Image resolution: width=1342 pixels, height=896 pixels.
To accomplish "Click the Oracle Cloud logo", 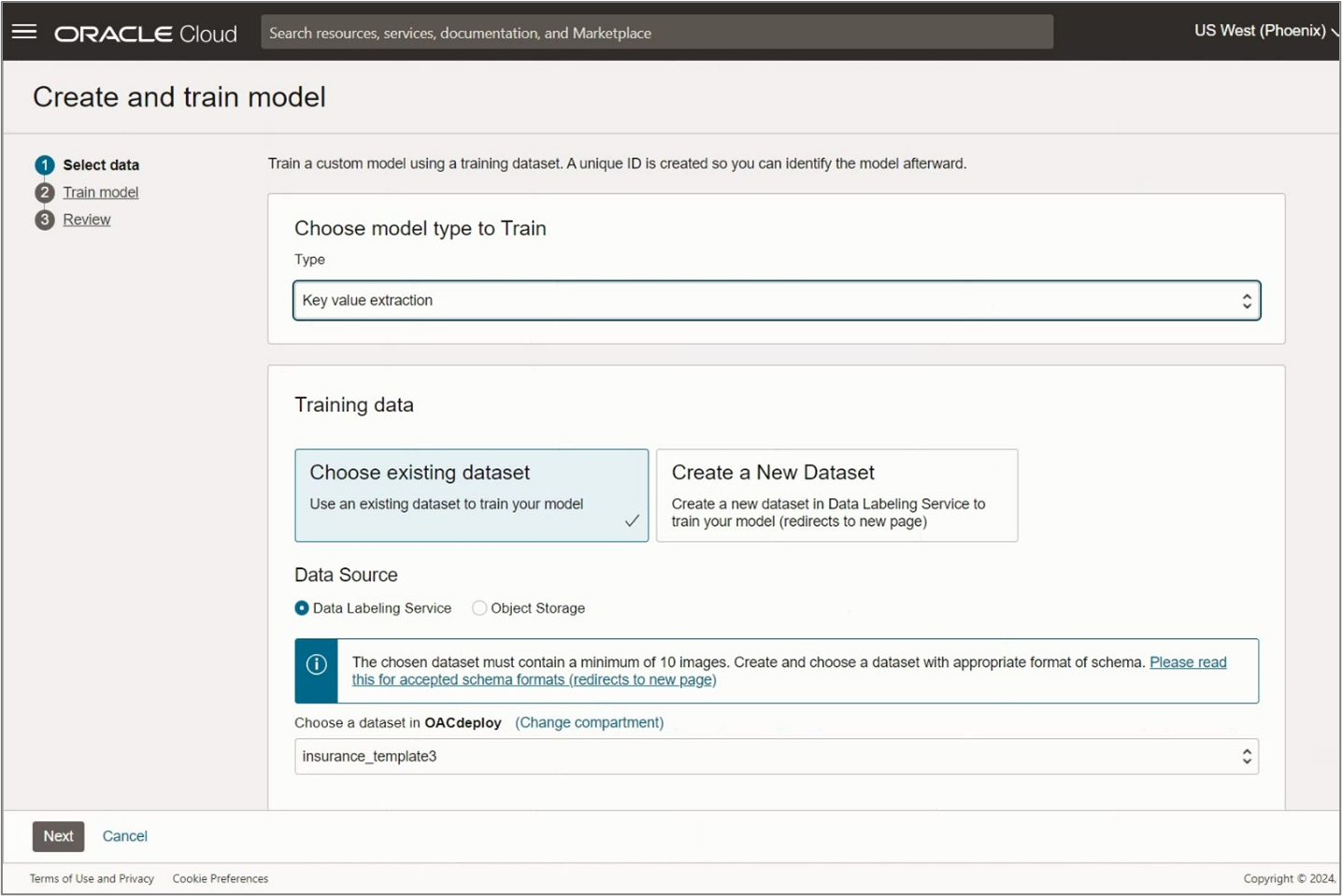I will tap(145, 33).
